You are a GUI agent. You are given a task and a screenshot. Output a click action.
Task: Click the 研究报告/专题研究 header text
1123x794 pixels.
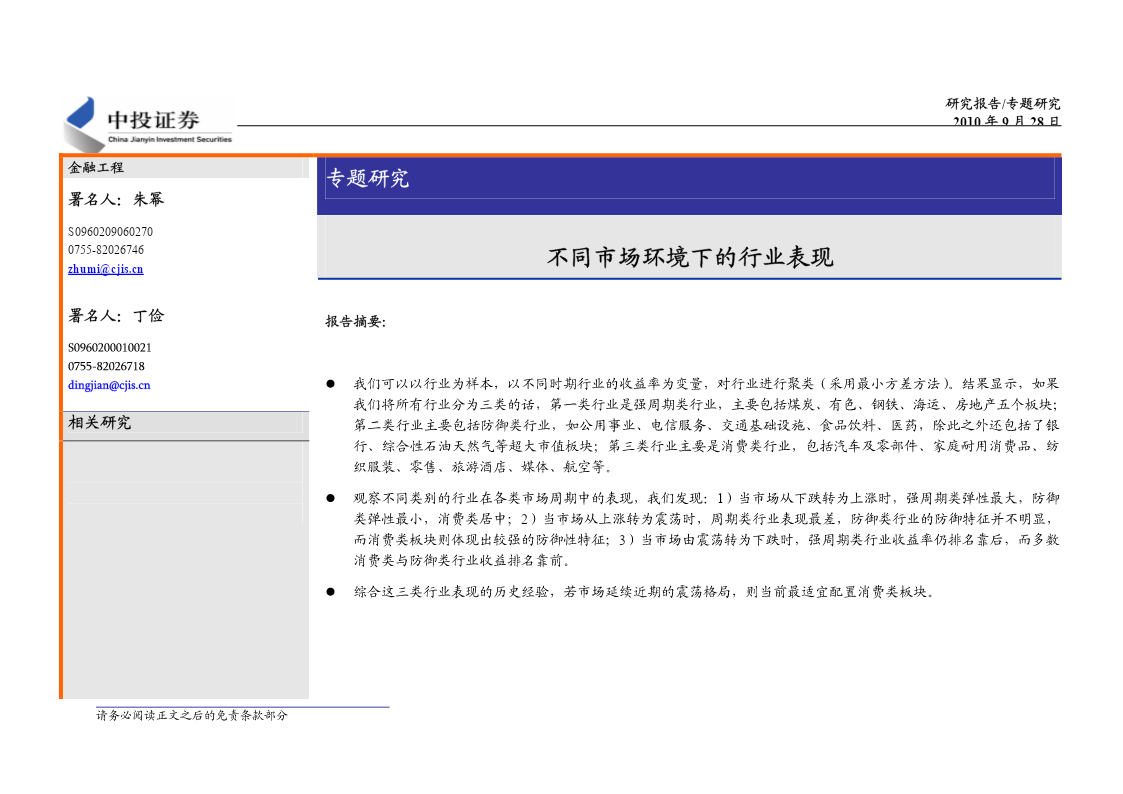pyautogui.click(x=1003, y=104)
